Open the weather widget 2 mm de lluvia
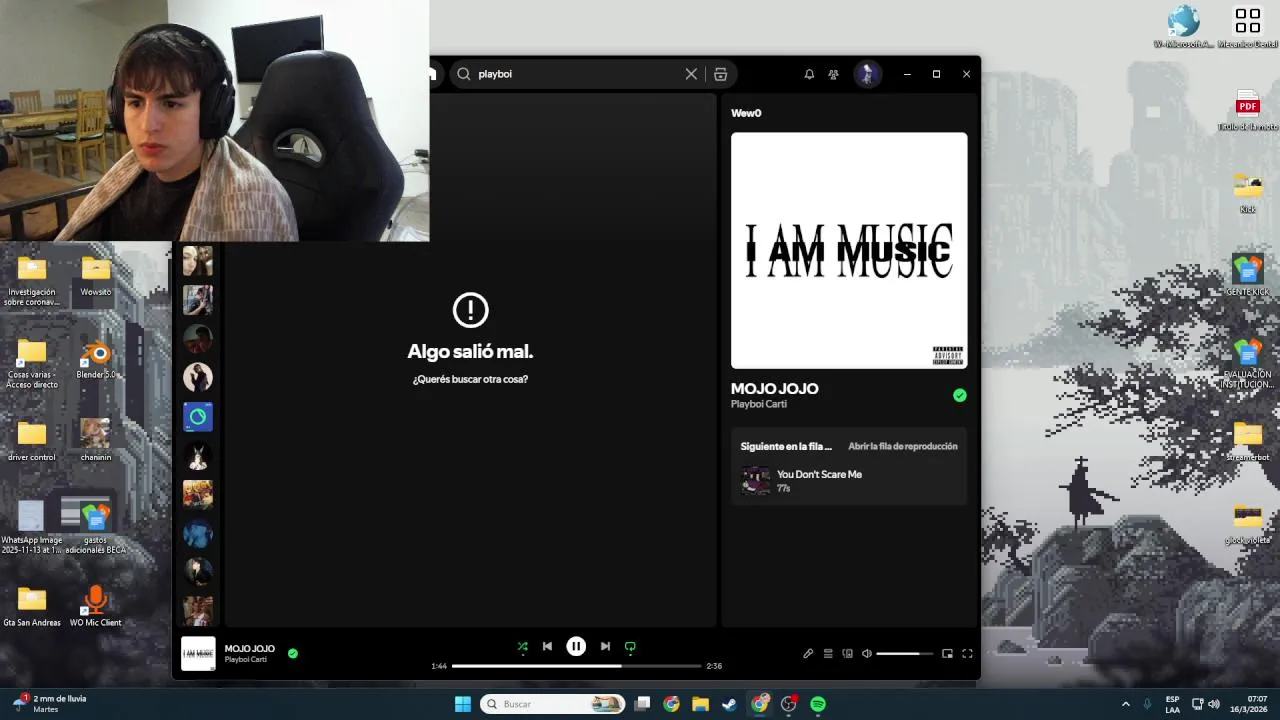The image size is (1280, 720). pyautogui.click(x=50, y=704)
